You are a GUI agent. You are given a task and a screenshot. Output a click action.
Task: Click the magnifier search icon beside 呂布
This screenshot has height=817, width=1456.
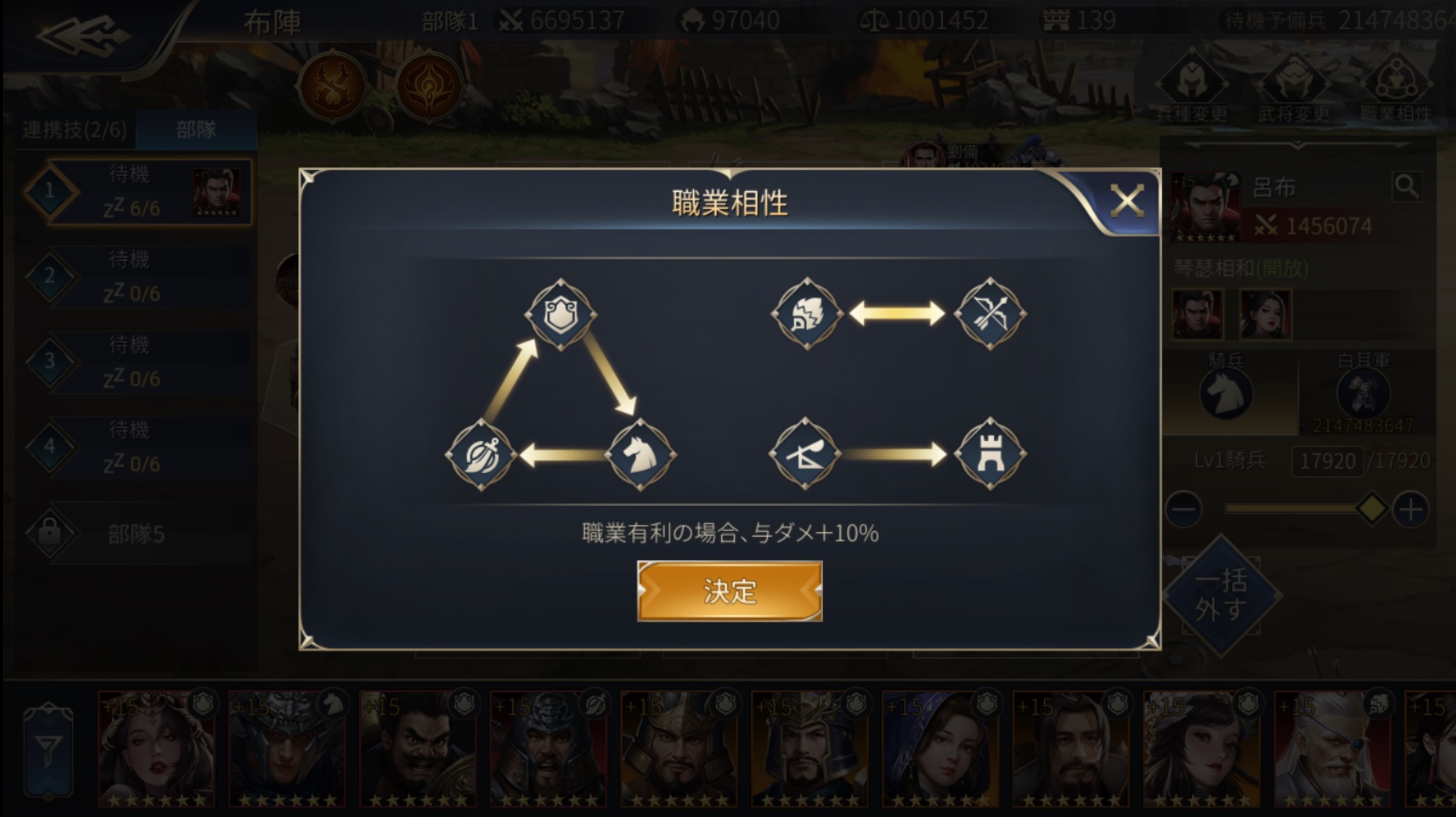[1407, 187]
